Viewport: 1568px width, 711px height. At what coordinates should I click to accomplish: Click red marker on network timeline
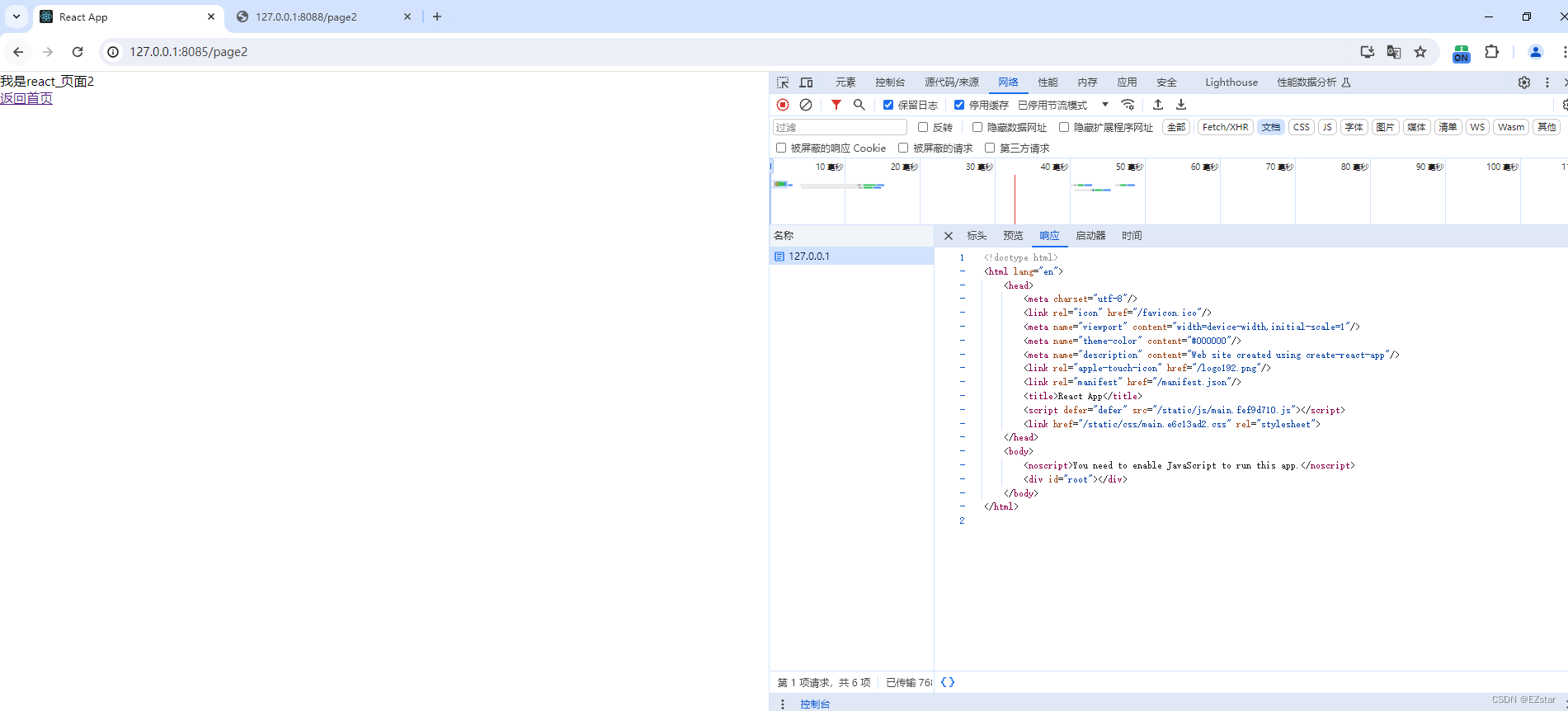coord(1015,199)
